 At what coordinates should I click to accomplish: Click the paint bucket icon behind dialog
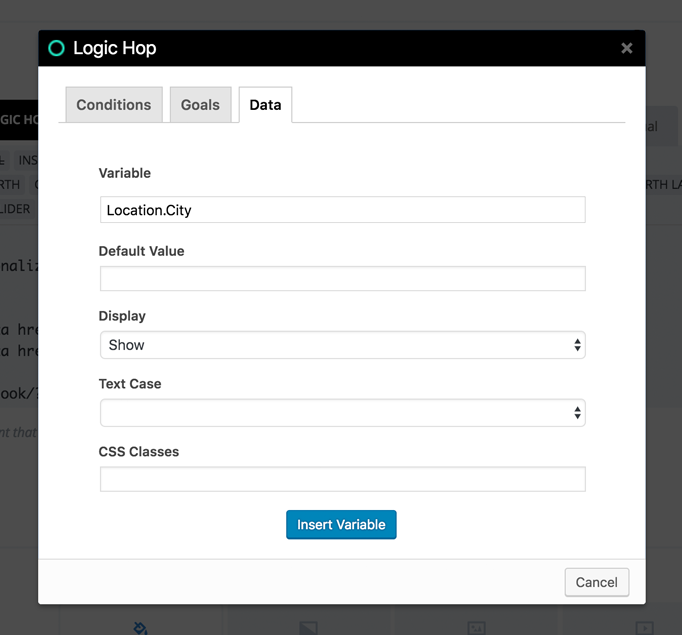coord(140,628)
